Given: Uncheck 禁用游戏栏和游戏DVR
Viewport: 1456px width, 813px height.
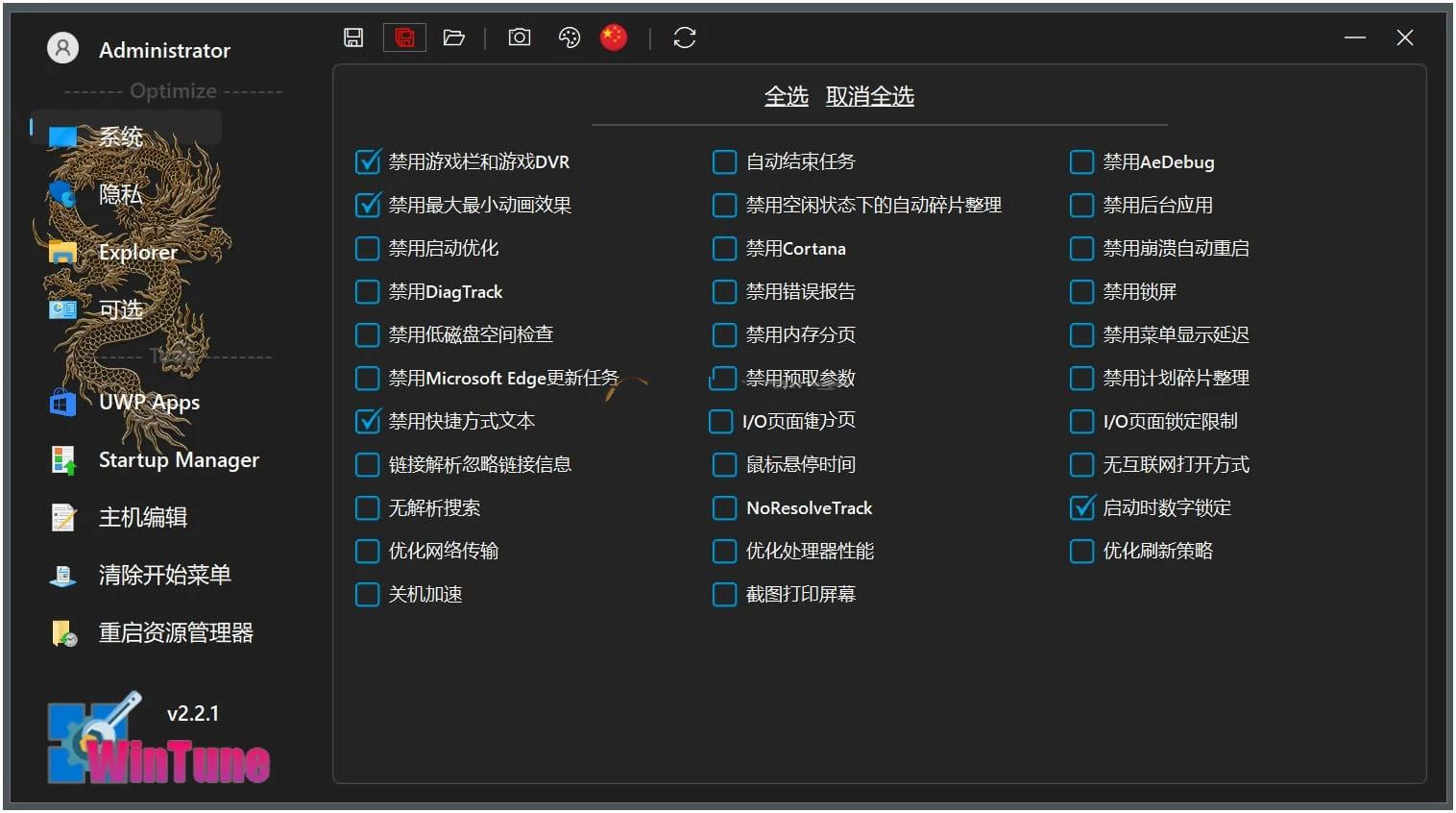Looking at the screenshot, I should point(367,161).
